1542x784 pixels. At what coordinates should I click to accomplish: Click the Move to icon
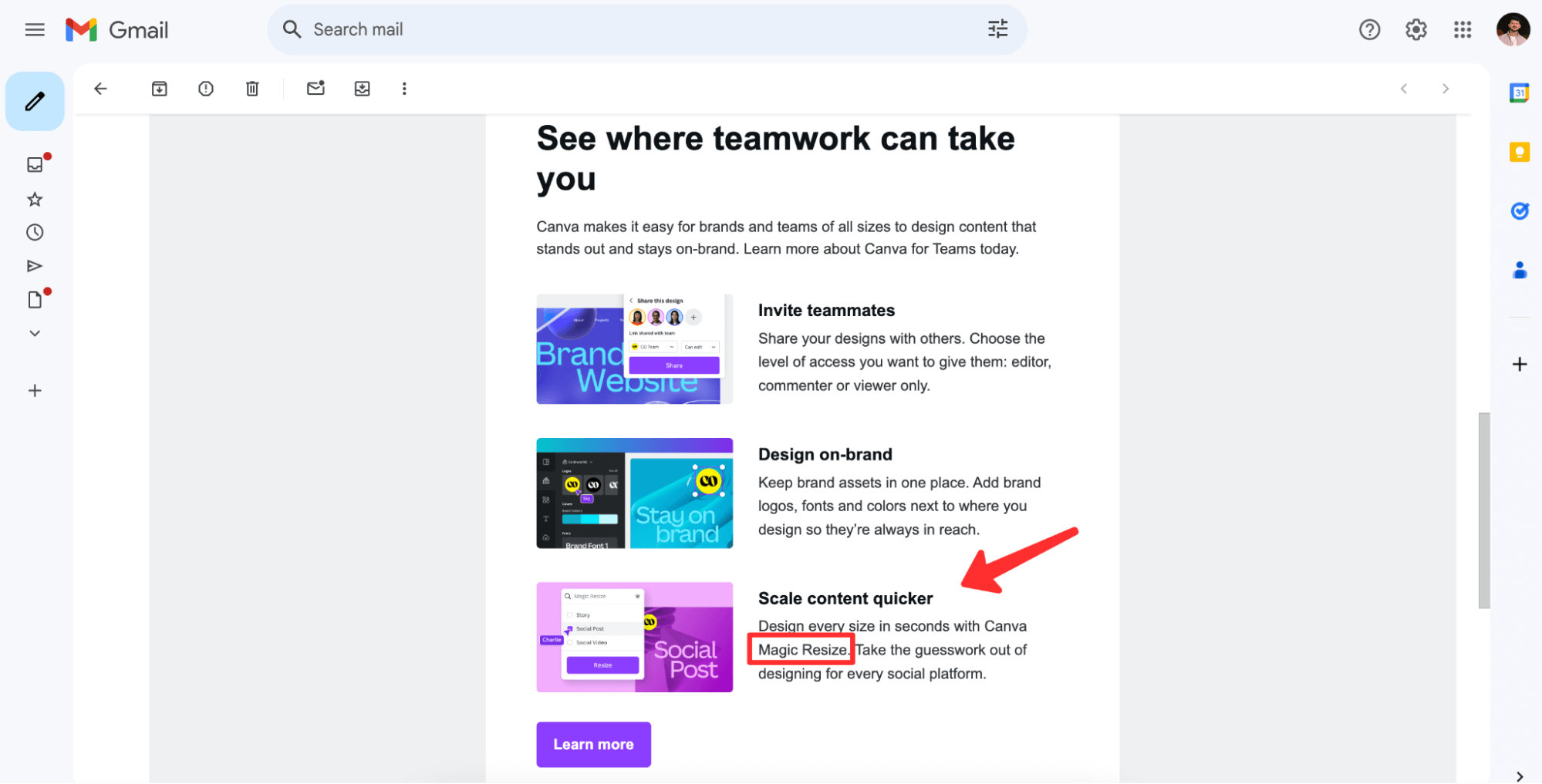click(362, 89)
